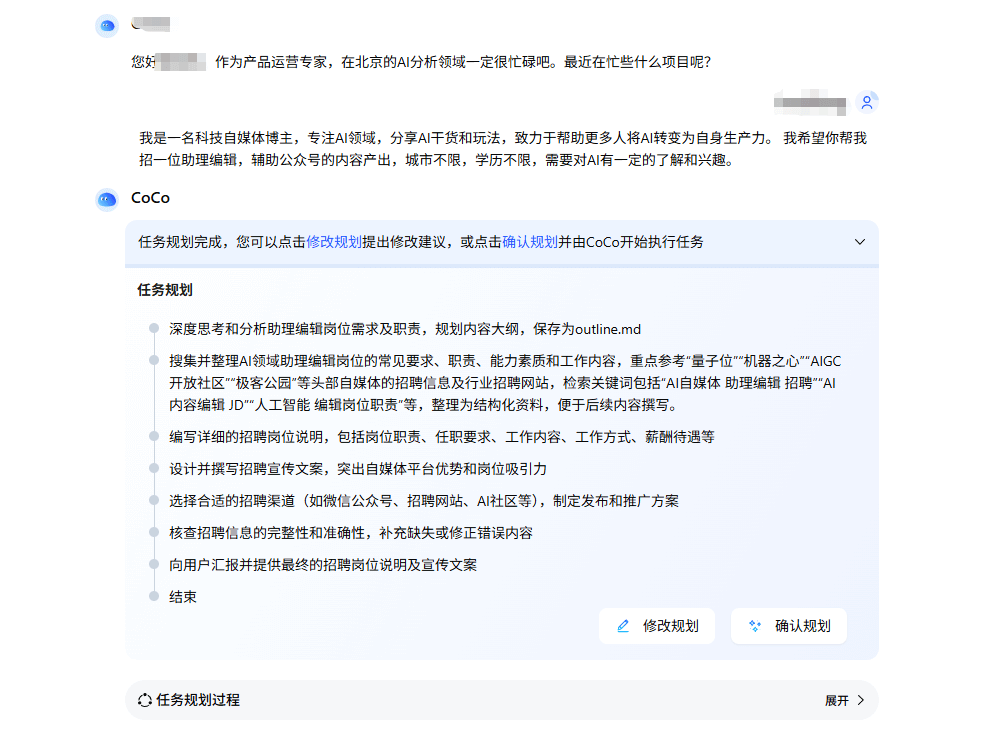
Task: Click the CoCo name label above the plan
Action: [150, 198]
